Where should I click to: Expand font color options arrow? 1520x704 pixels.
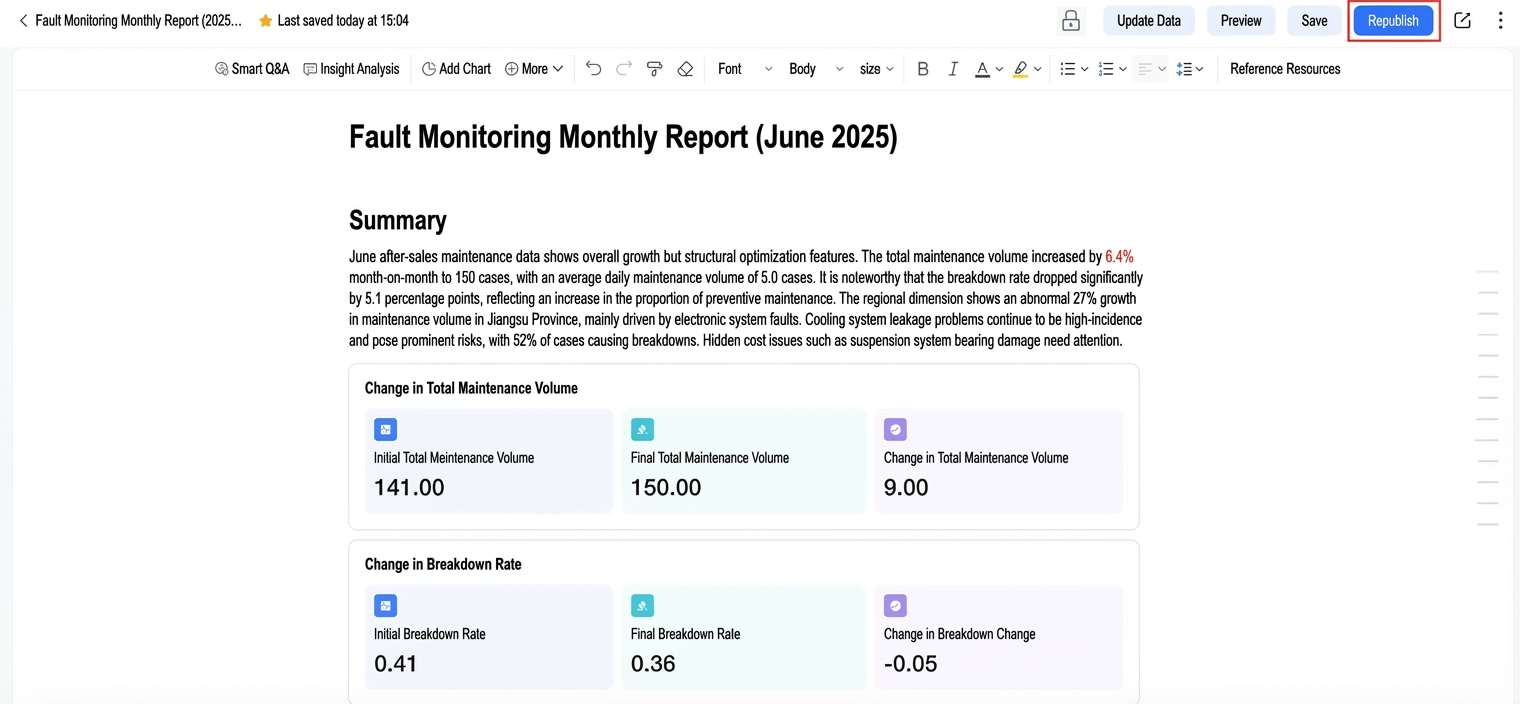999,69
